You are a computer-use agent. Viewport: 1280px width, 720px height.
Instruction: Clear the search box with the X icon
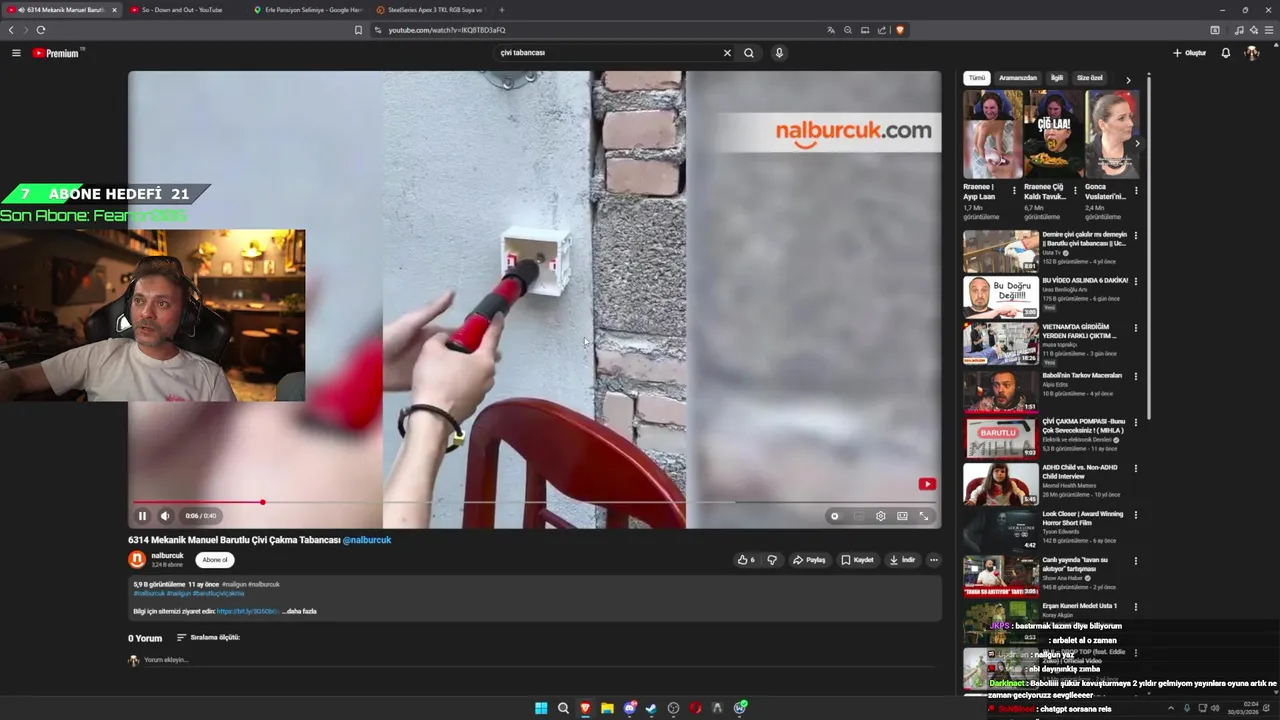727,53
